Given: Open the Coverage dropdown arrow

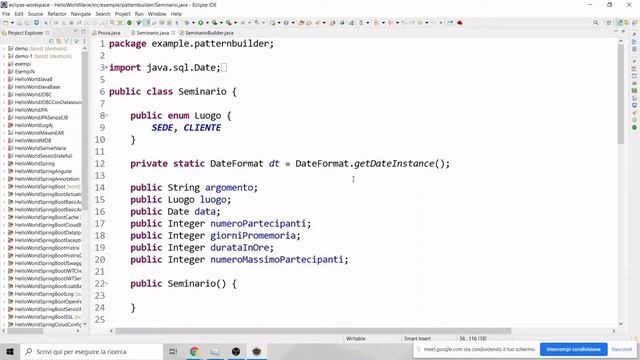Looking at the screenshot, I should tap(221, 23).
